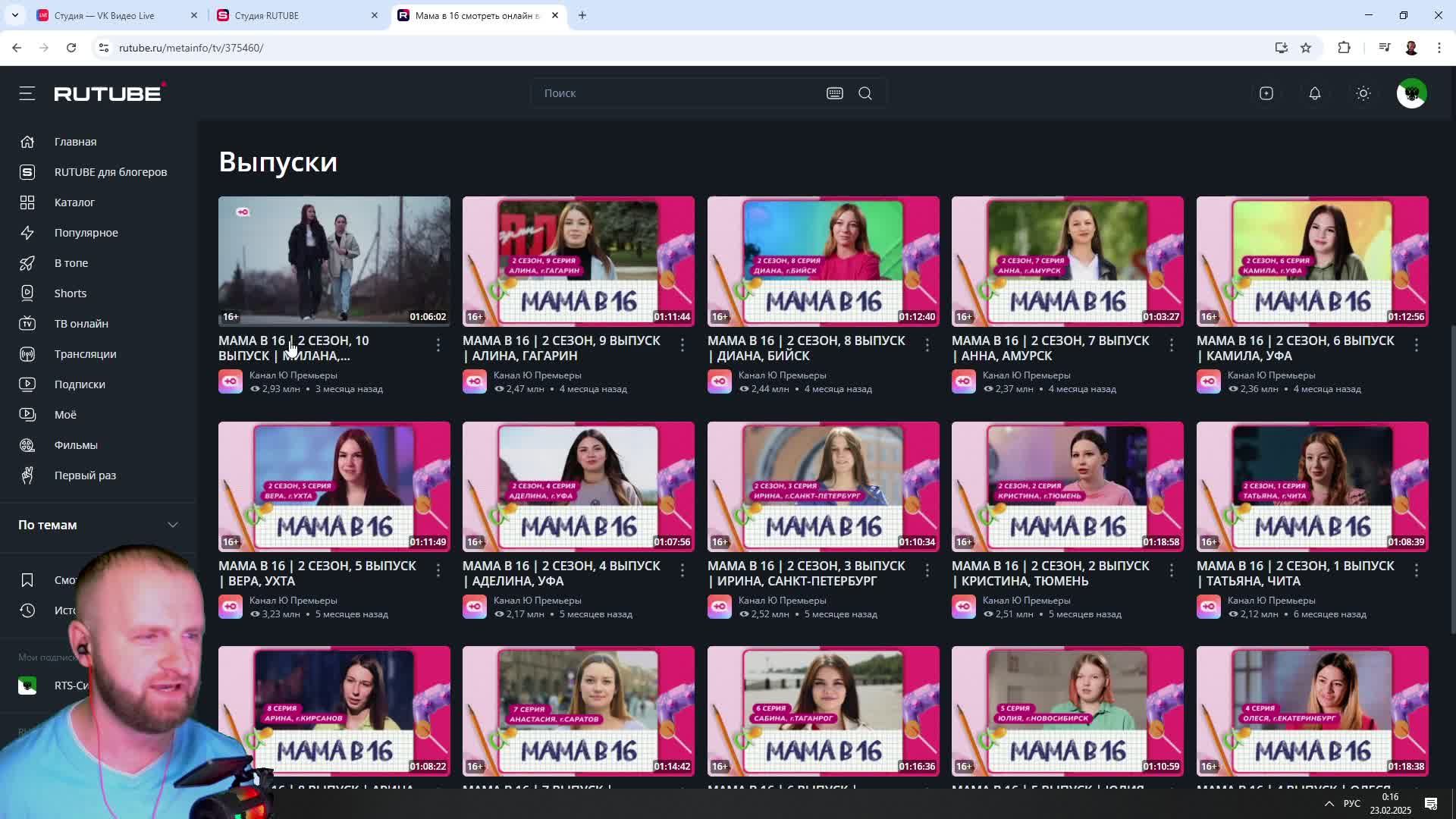The height and width of the screenshot is (819, 1456).
Task: Open a new browser tab
Action: click(582, 15)
